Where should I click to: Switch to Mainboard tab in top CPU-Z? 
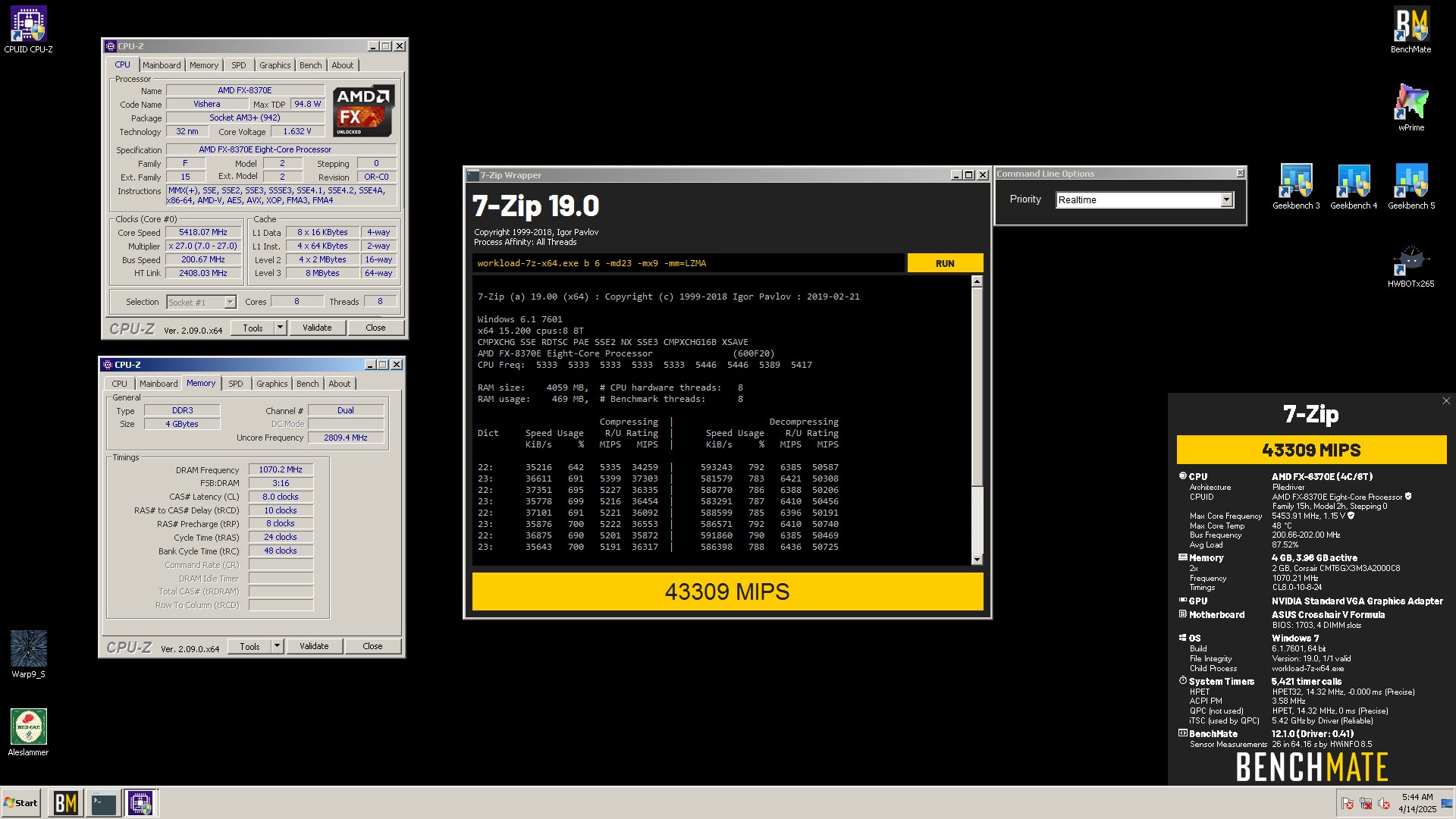click(162, 65)
